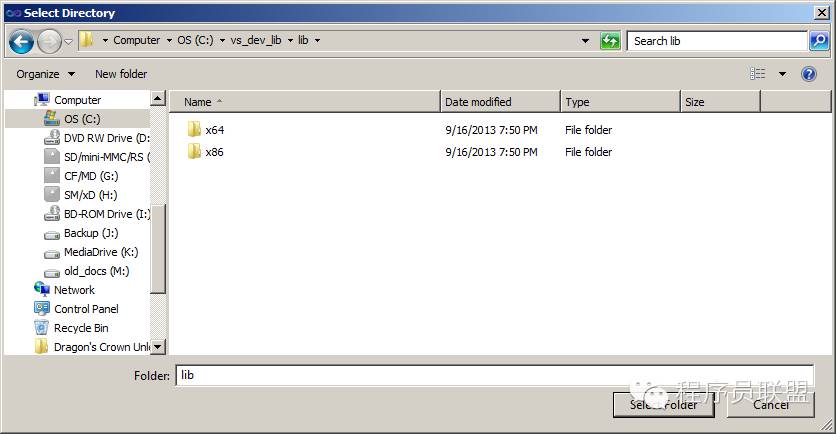Image resolution: width=836 pixels, height=434 pixels.
Task: Select SD/mini-MMC/RS drive in tree
Action: [x=107, y=157]
